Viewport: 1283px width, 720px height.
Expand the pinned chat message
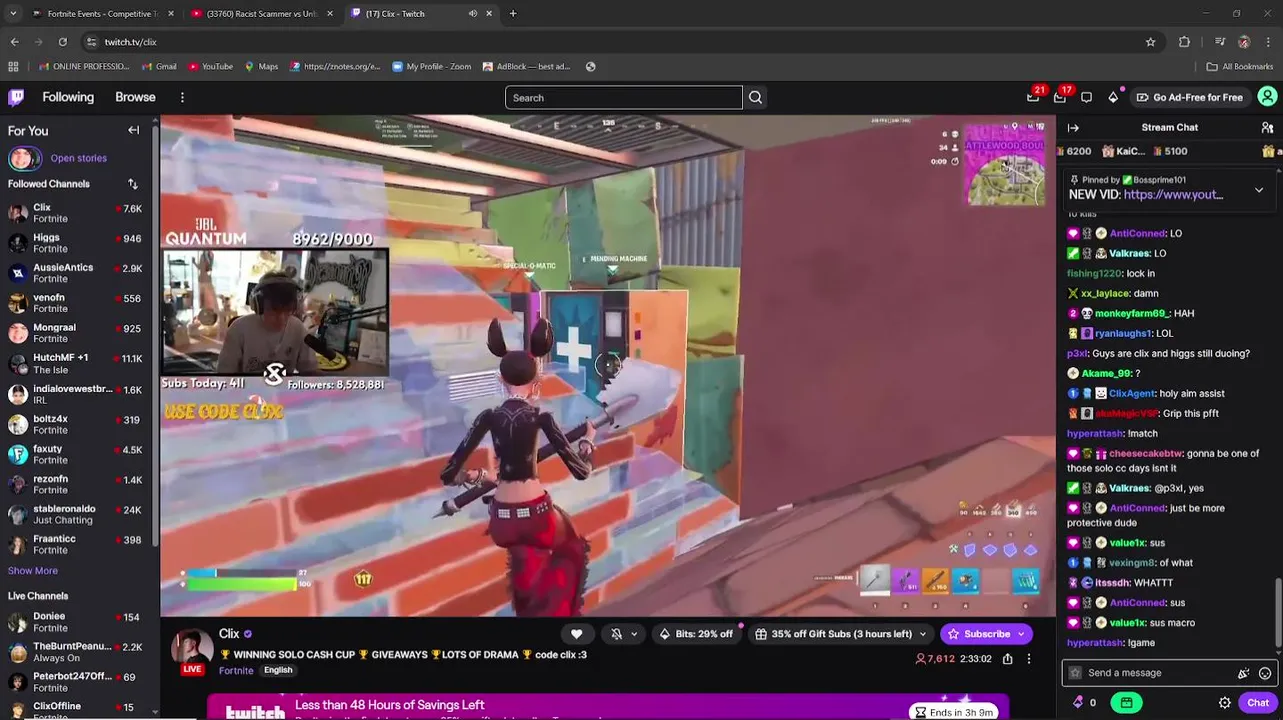point(1259,190)
